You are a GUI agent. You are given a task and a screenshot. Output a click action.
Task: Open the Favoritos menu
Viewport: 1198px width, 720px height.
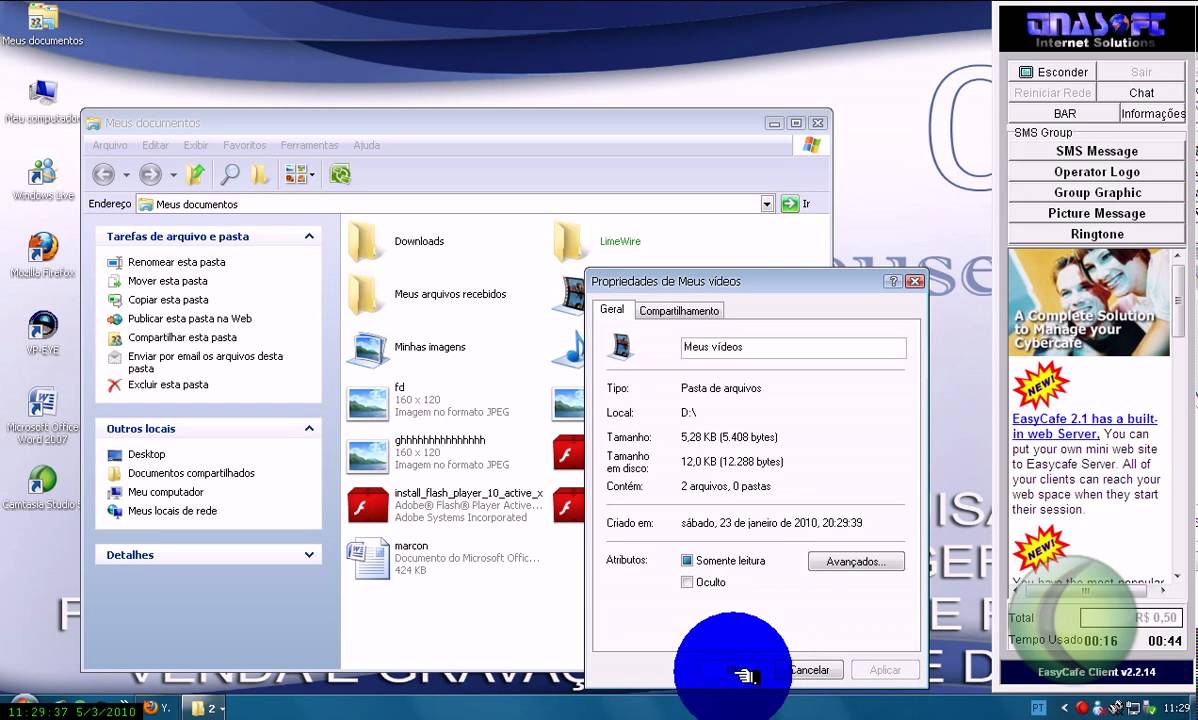click(x=244, y=145)
